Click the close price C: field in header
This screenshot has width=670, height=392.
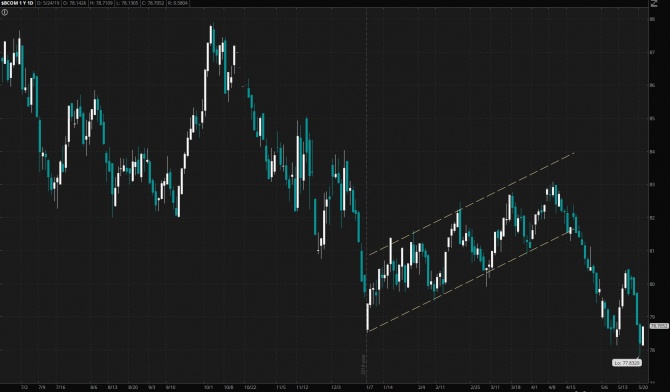[153, 3]
